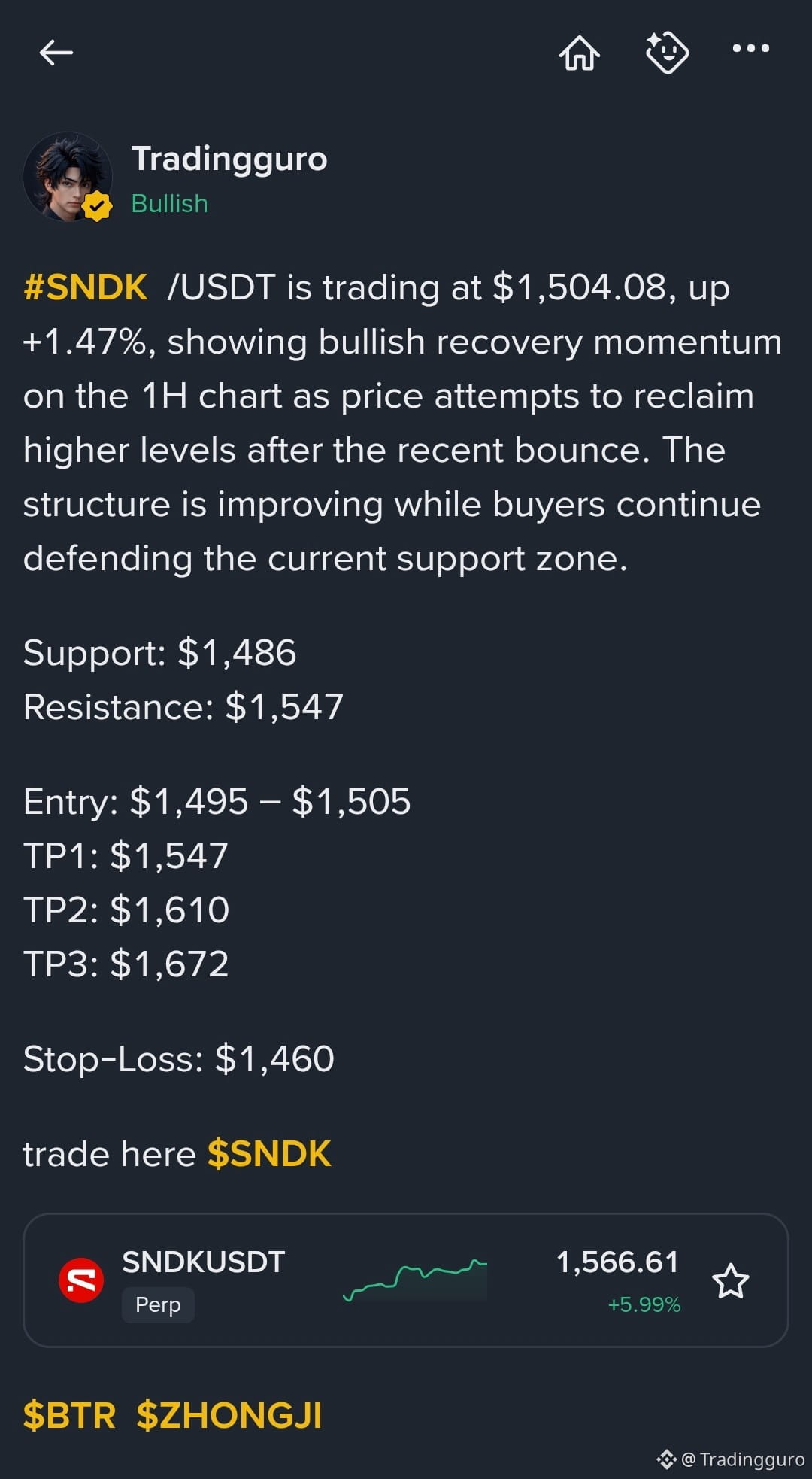Open the $ZHONGJI cashtag
Viewport: 812px width, 1479px height.
pos(229,1415)
